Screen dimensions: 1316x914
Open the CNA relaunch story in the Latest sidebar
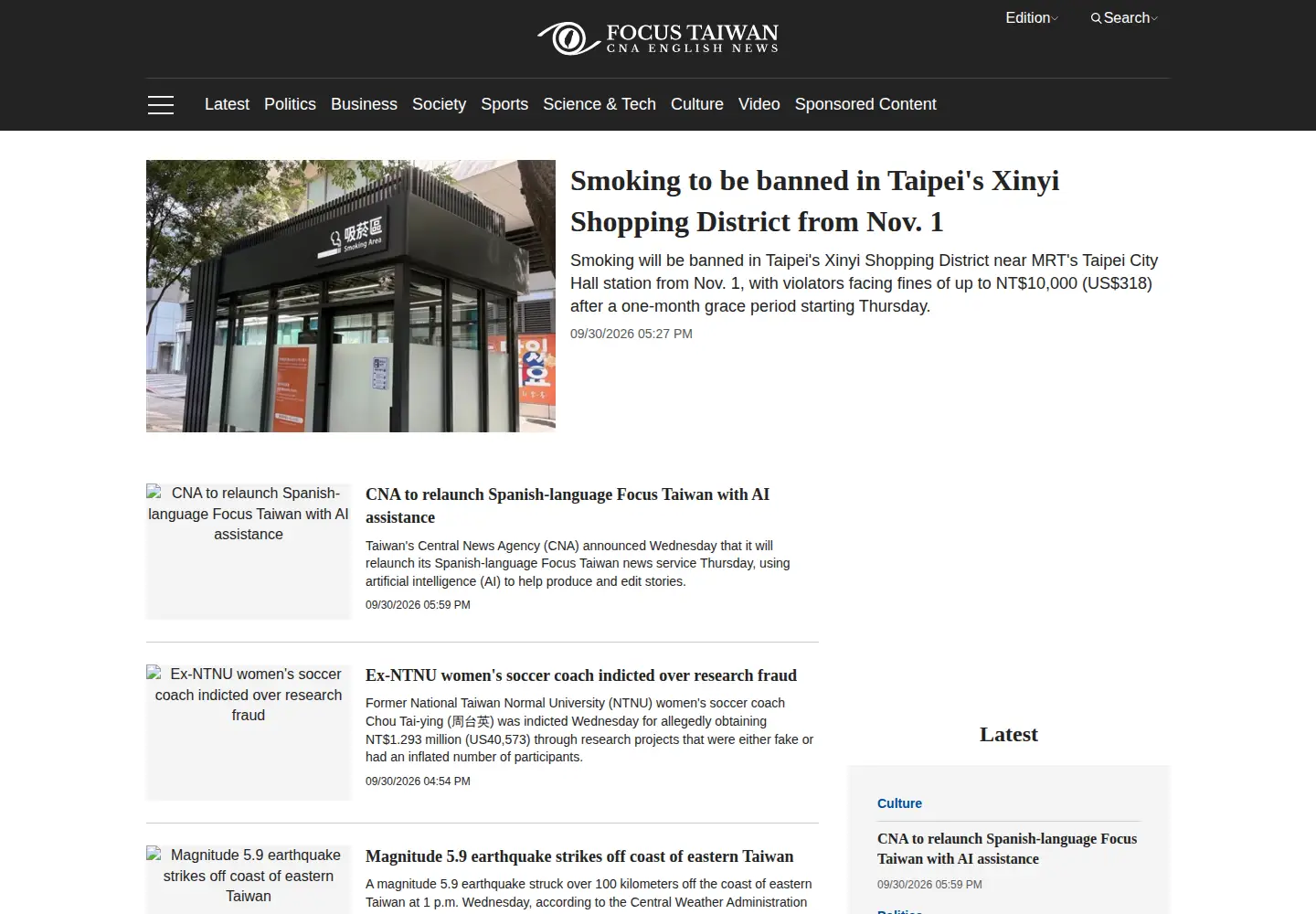point(1007,848)
